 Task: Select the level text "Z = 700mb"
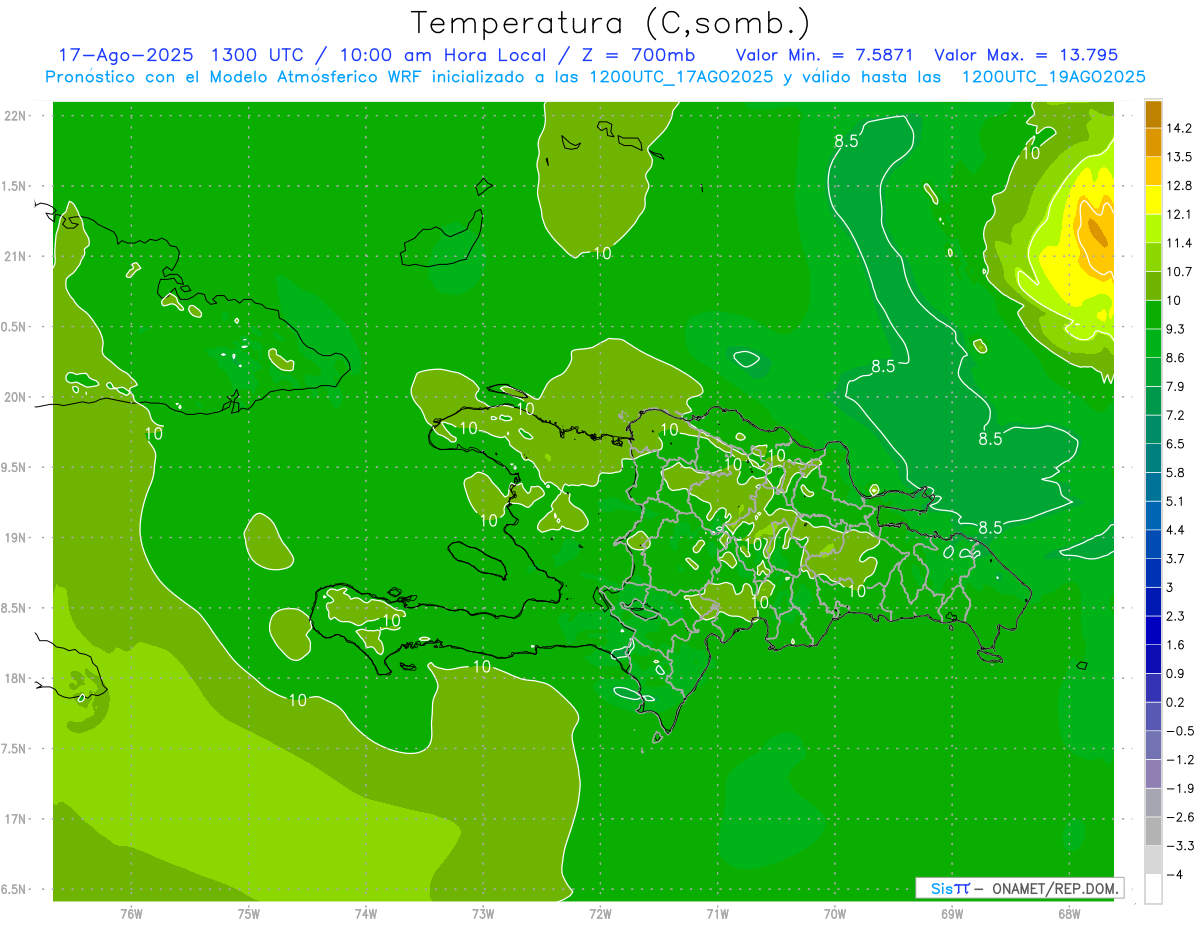point(637,55)
